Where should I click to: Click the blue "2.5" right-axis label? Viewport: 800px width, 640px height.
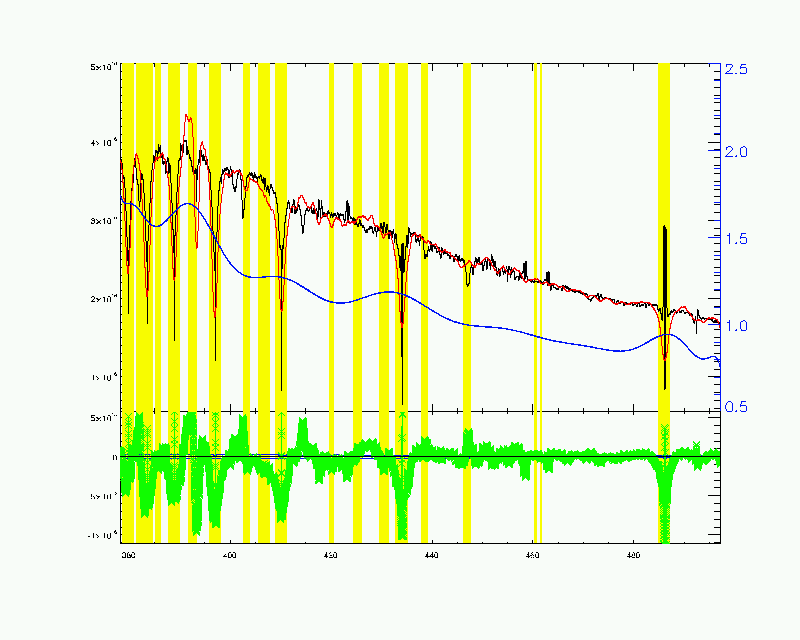[x=735, y=69]
